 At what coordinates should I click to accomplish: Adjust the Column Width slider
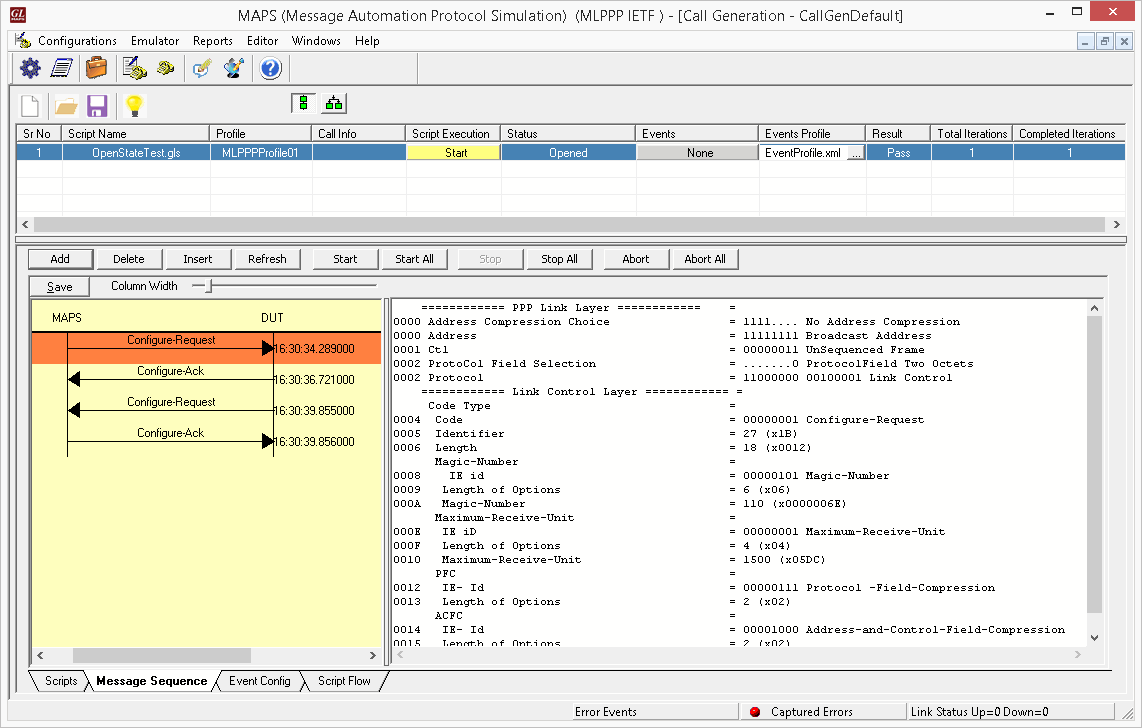coord(208,286)
